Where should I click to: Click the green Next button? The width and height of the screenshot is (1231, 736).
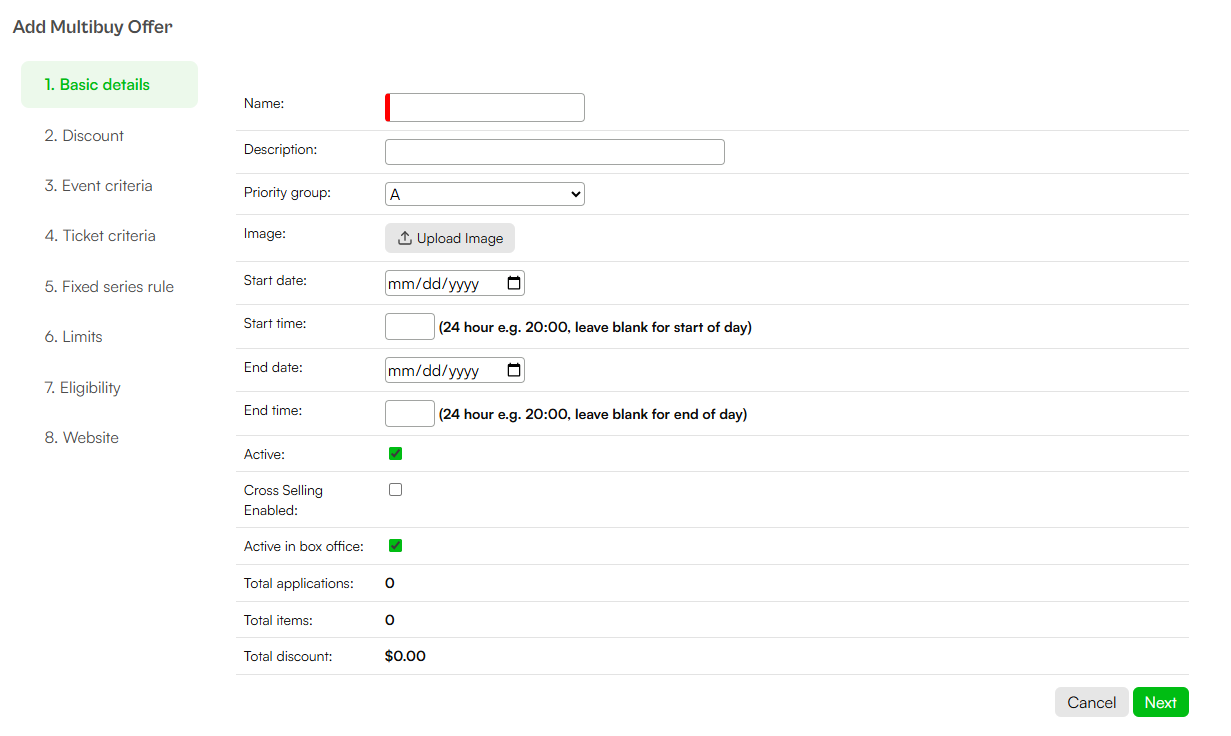(x=1161, y=702)
